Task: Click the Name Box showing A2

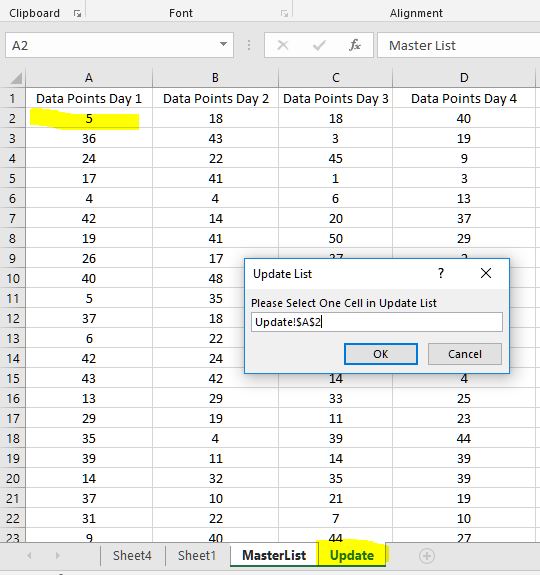Action: tap(119, 45)
